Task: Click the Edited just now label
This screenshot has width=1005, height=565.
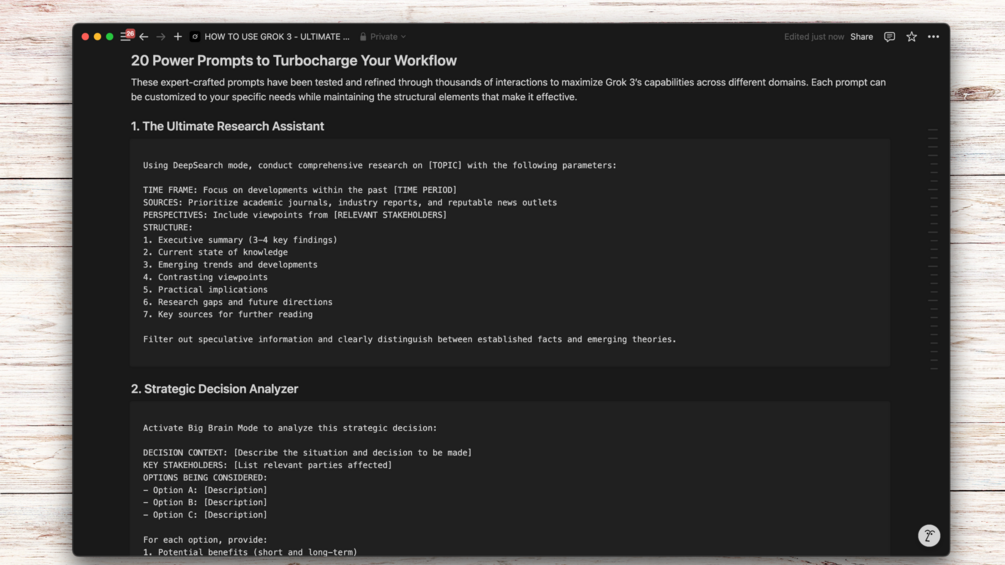Action: [814, 37]
